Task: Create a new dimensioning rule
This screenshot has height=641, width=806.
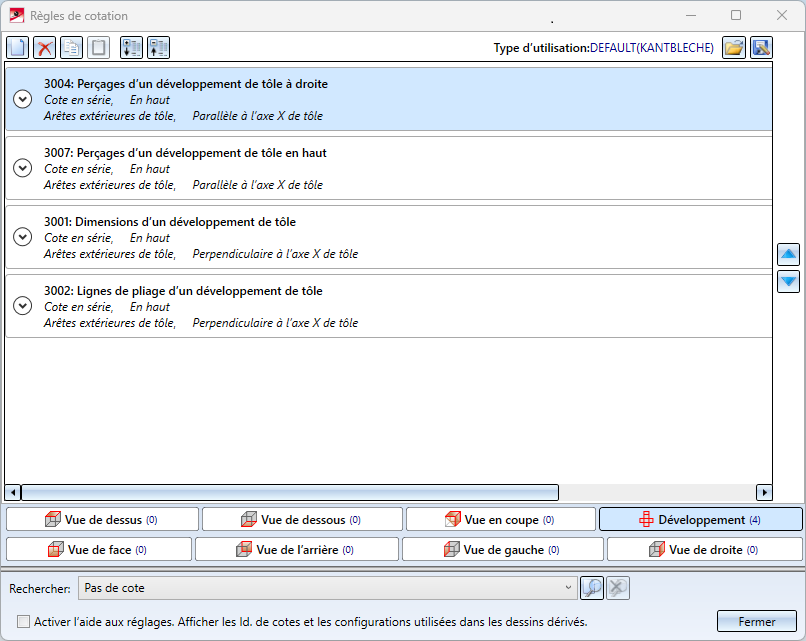Action: click(x=17, y=48)
